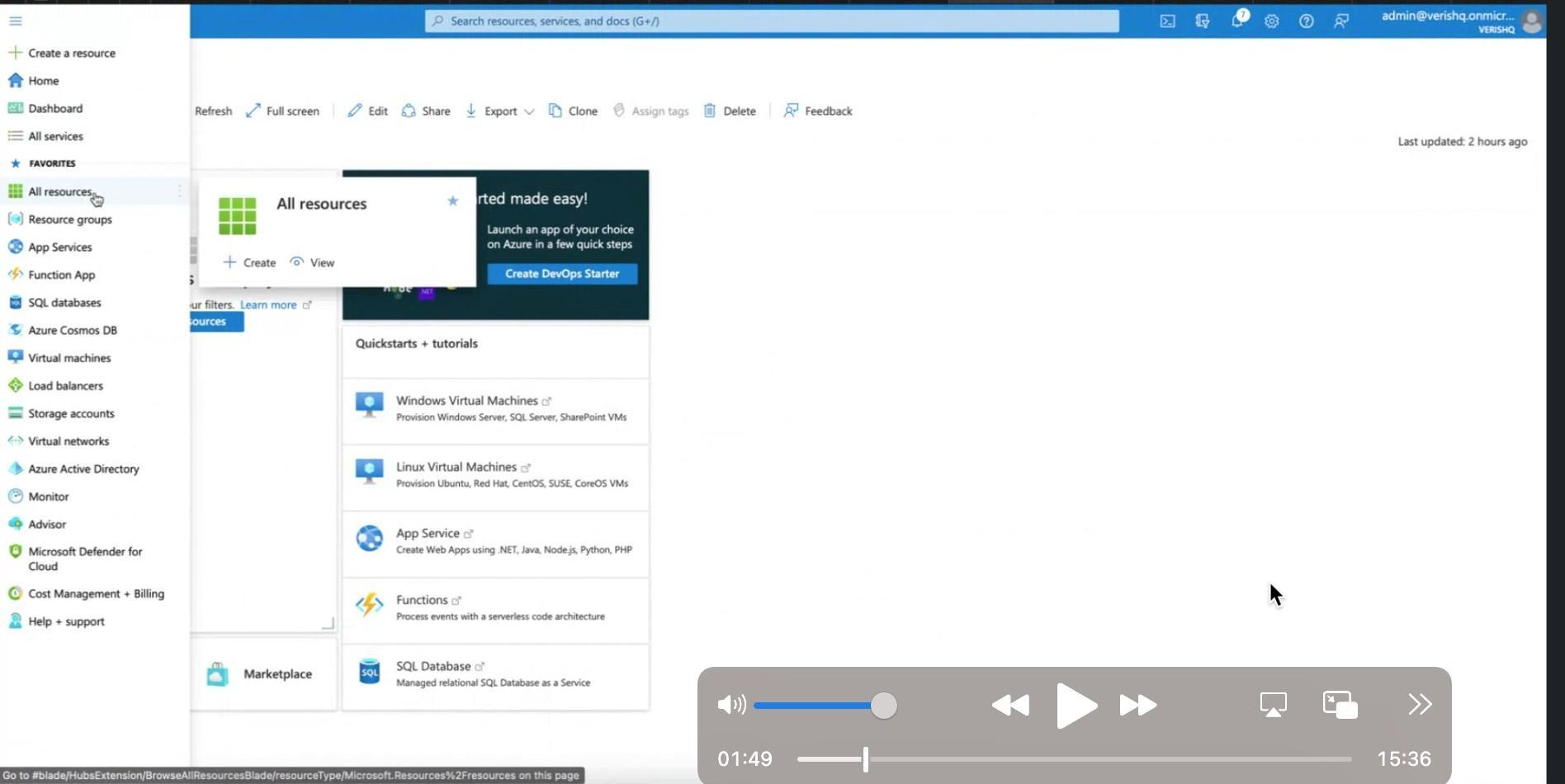Open more video options double chevron

point(1420,704)
